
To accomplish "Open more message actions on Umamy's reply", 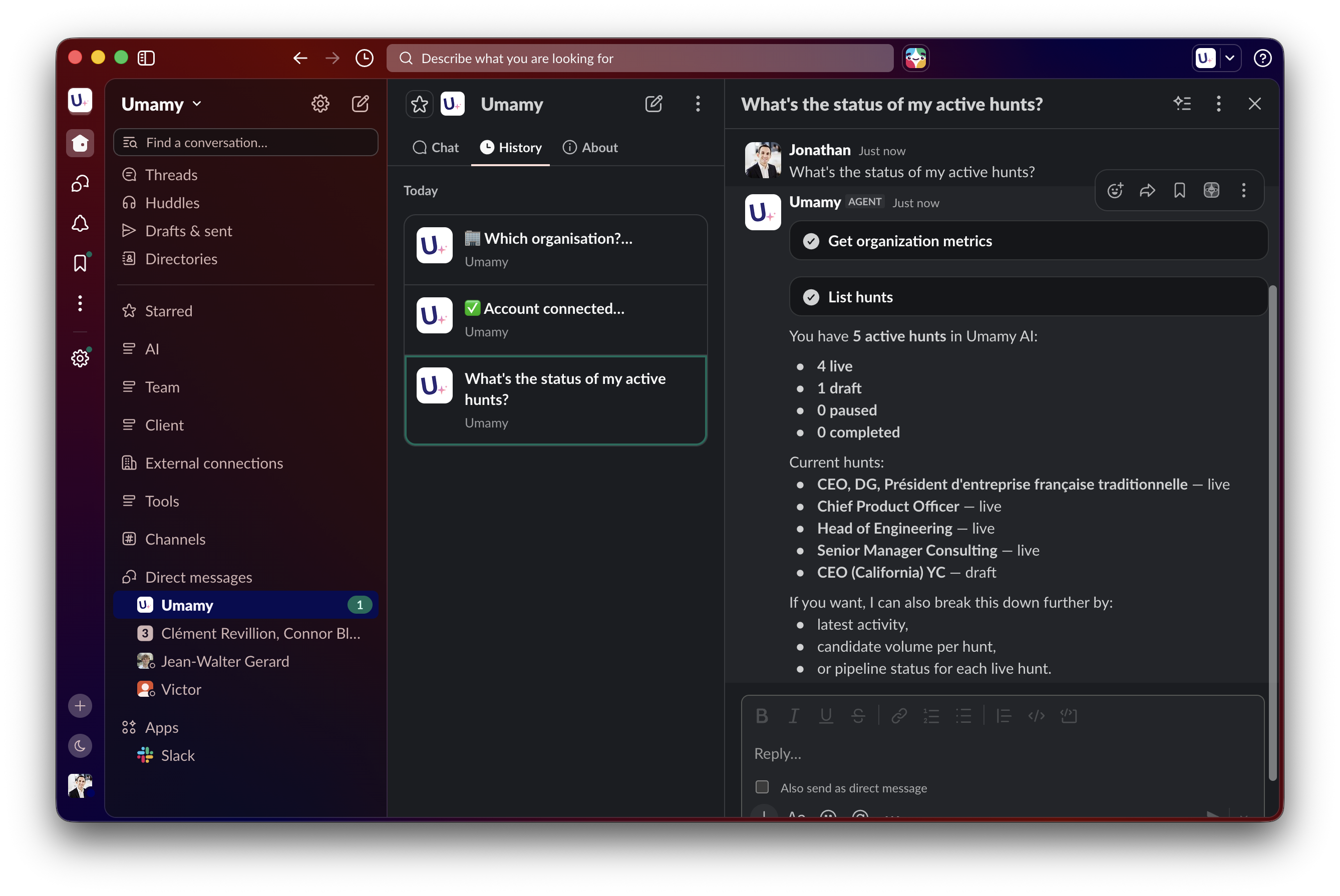I will (x=1243, y=190).
